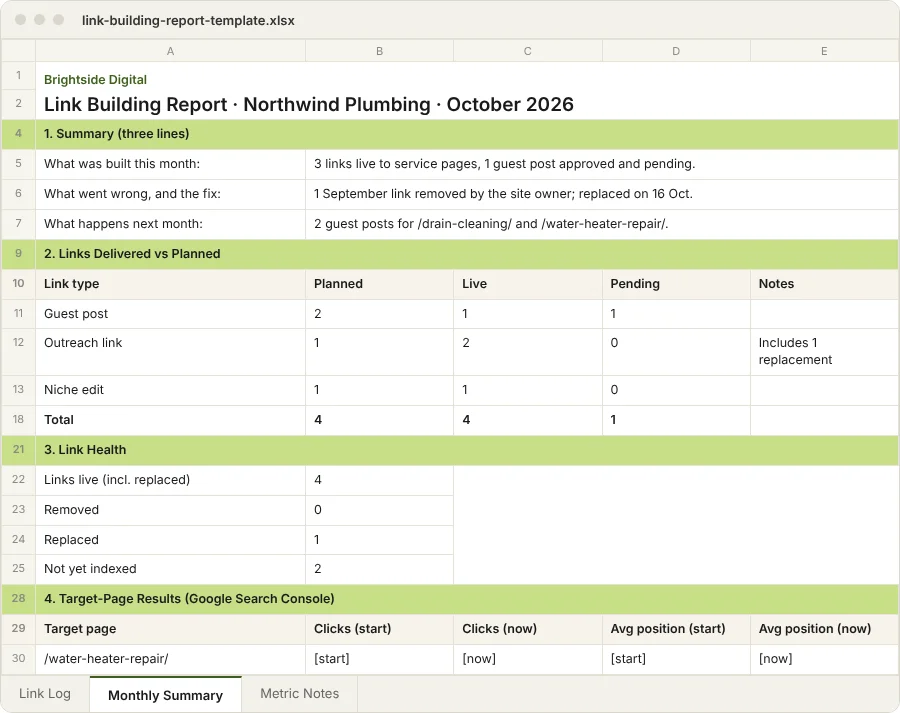Image resolution: width=900 pixels, height=713 pixels.
Task: Click the 'Avg position (start)' heading cell
Action: [x=676, y=629]
